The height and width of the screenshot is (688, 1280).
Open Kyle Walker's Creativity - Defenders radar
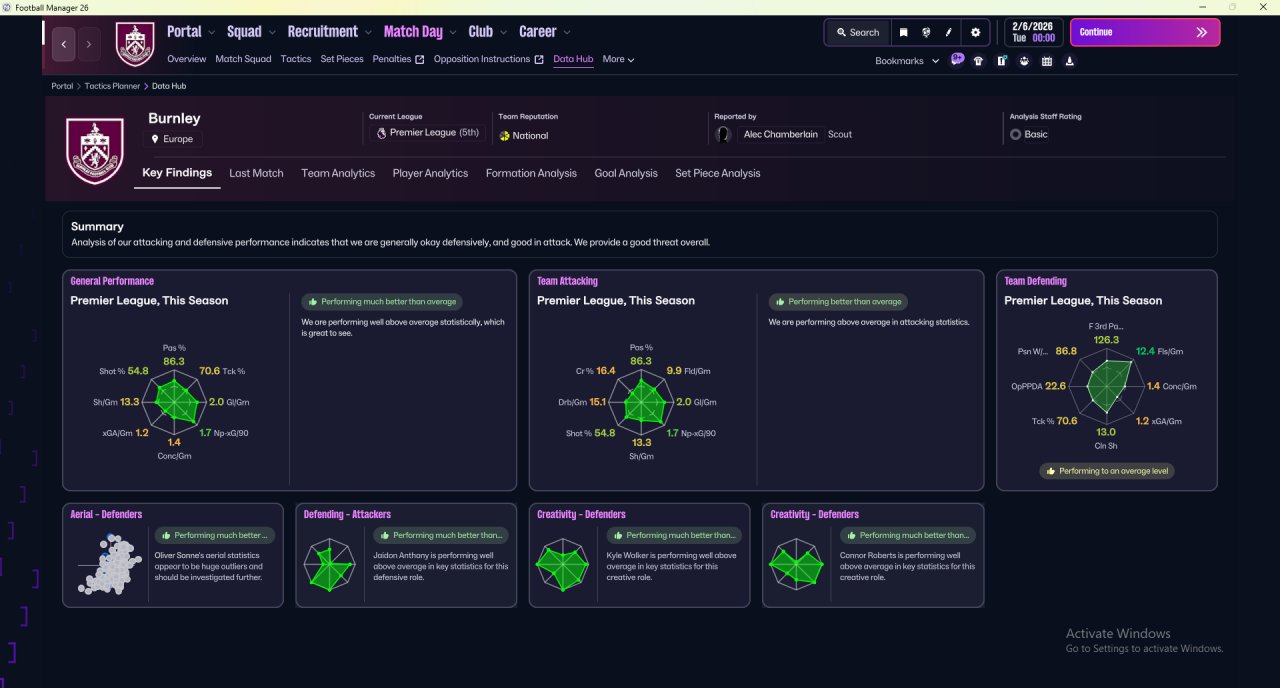(x=563, y=566)
